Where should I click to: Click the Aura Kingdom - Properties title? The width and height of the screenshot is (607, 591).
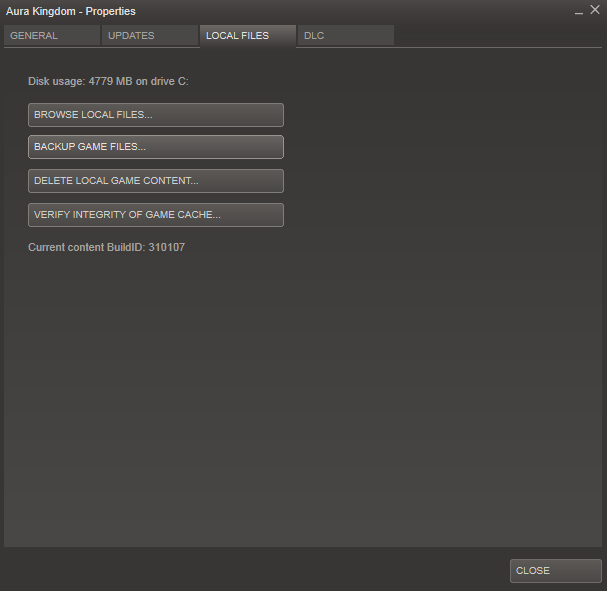(x=71, y=12)
